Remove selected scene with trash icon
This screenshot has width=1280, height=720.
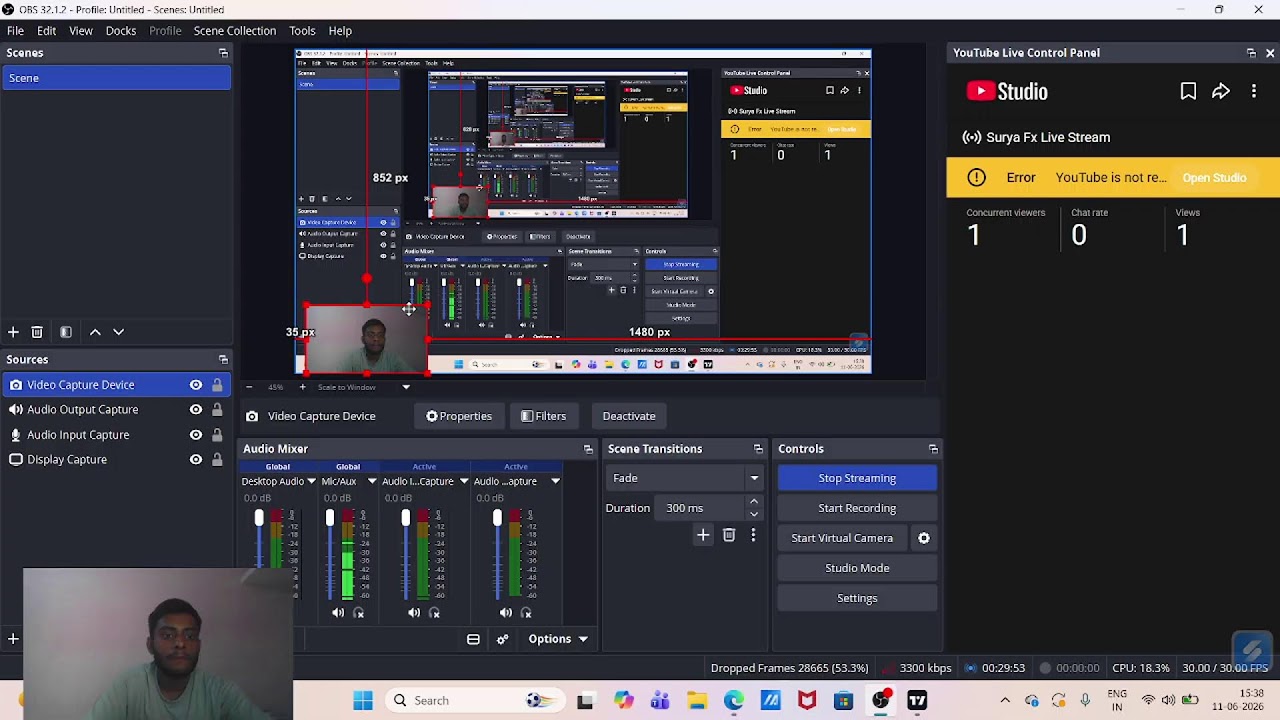click(37, 332)
